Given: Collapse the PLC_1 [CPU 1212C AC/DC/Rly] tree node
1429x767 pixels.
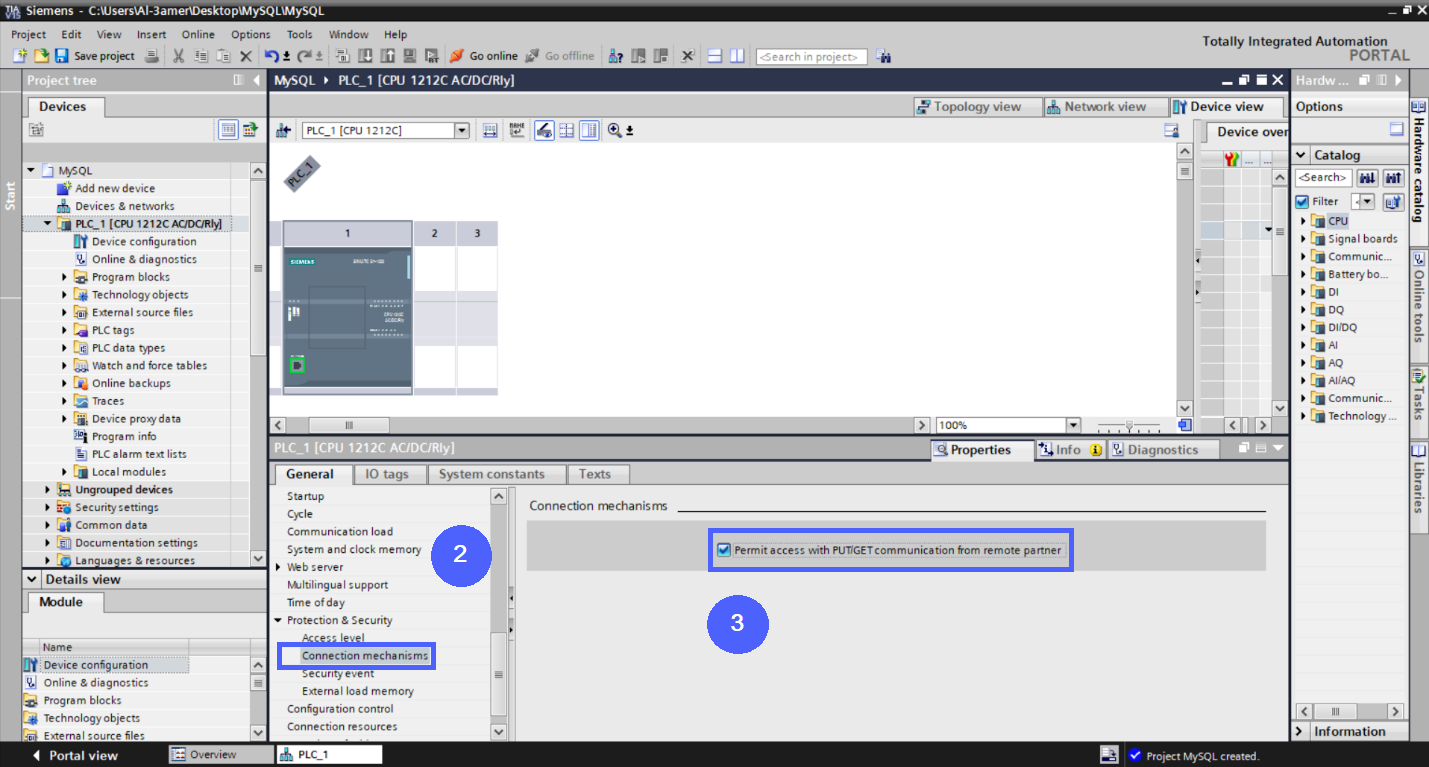Looking at the screenshot, I should (47, 224).
